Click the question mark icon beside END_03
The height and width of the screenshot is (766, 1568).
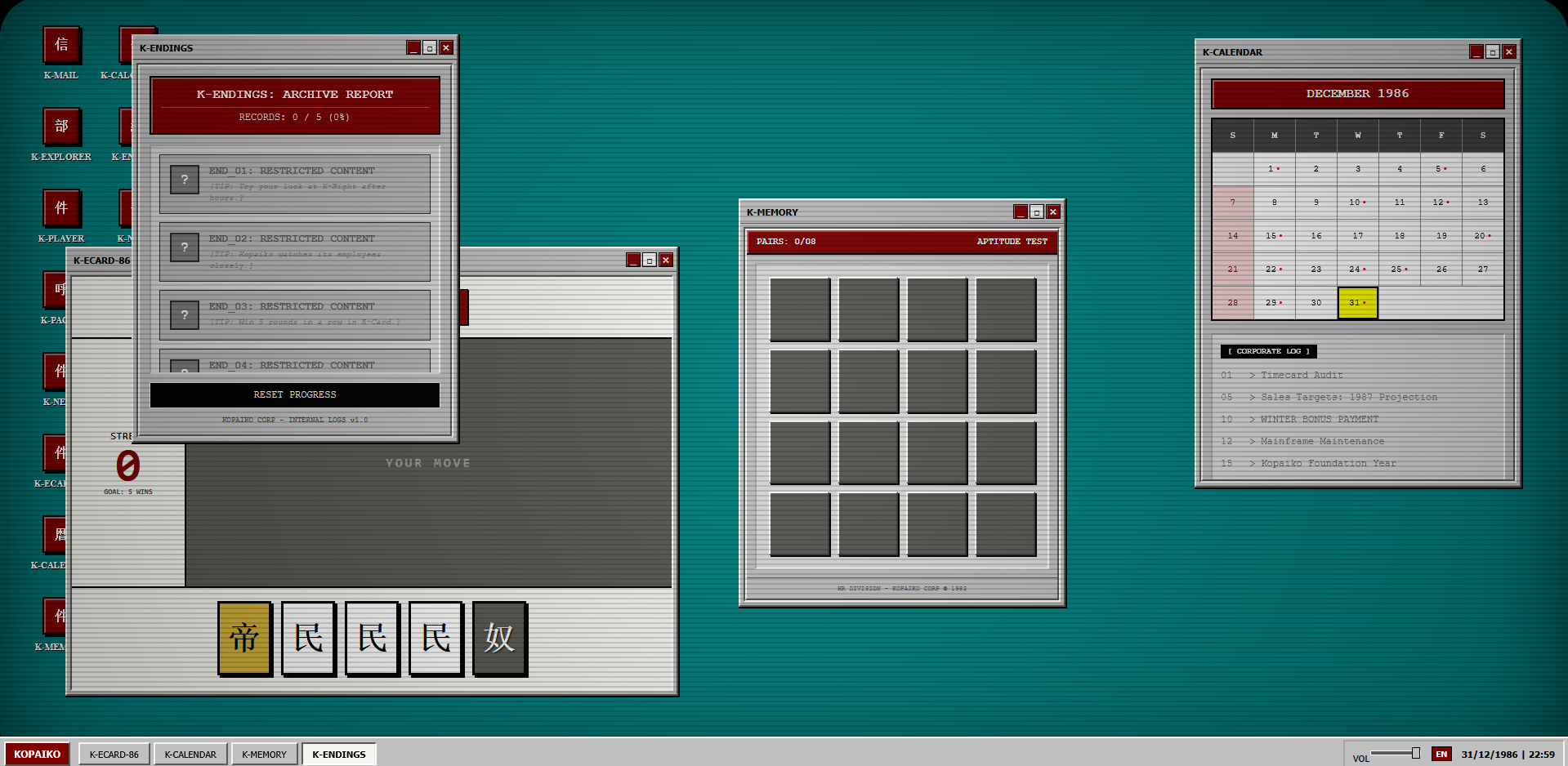click(x=185, y=315)
